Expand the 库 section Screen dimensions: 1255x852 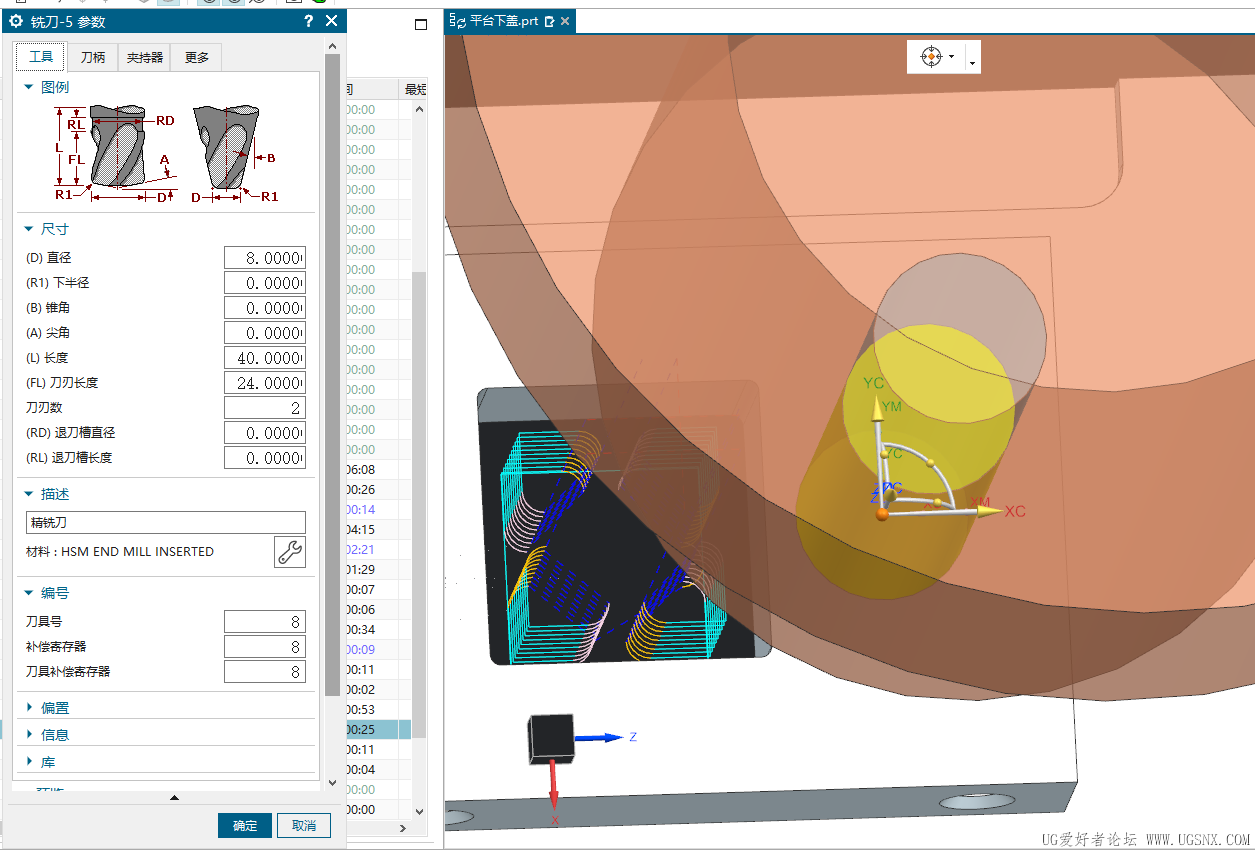[29, 762]
